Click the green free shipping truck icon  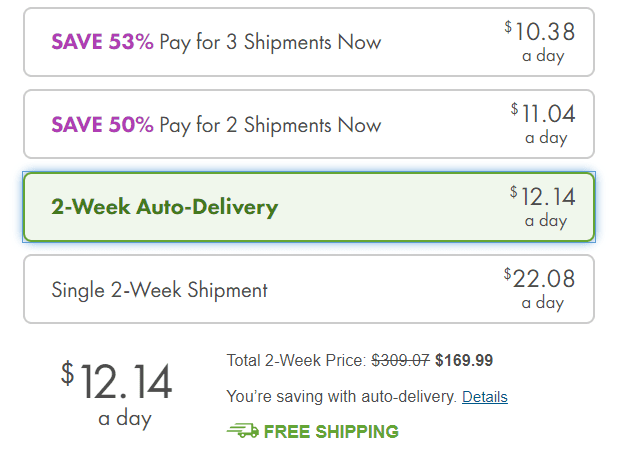(243, 431)
